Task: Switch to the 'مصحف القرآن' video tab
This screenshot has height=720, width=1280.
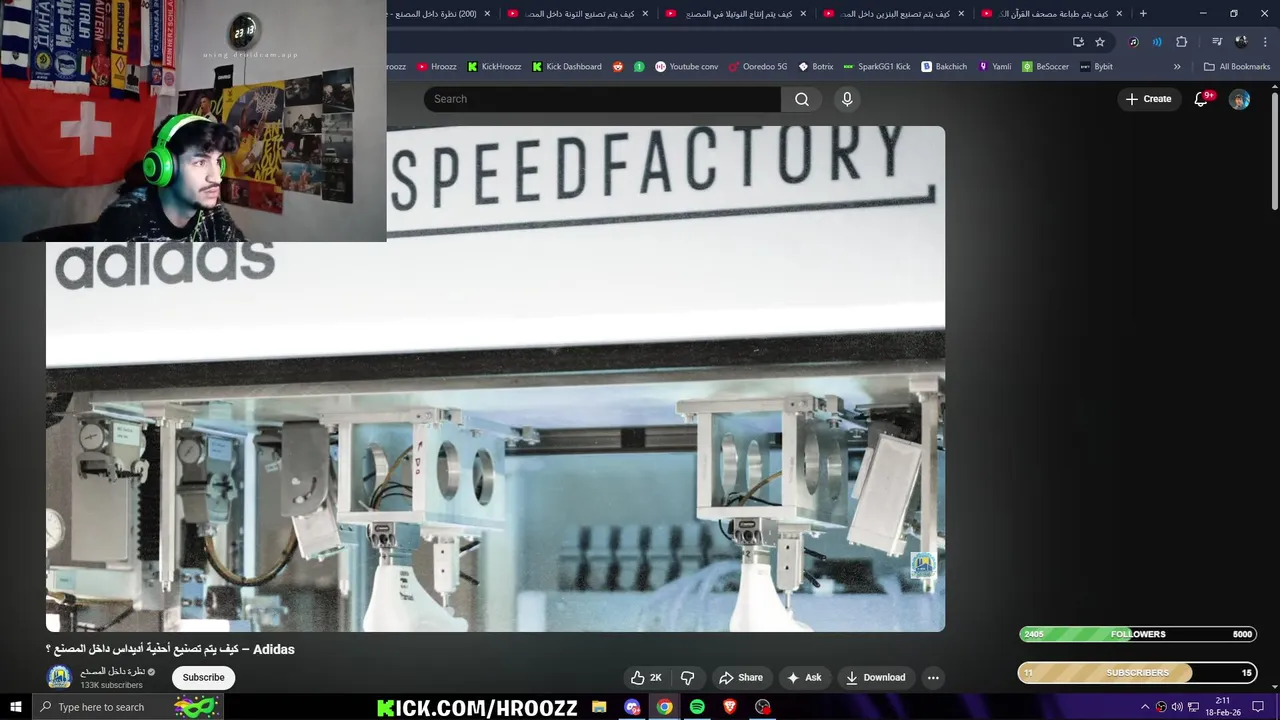Action: point(1052,14)
